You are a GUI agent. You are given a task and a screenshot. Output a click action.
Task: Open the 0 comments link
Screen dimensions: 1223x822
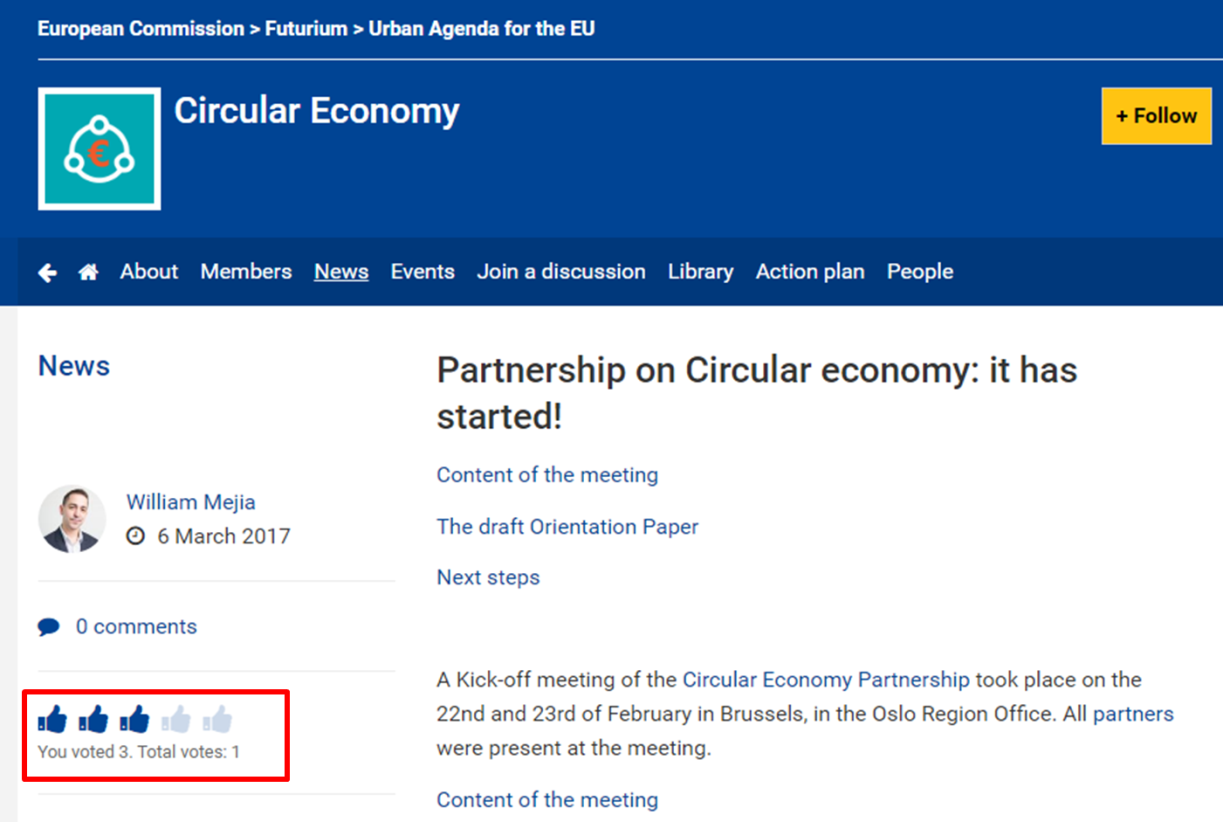click(x=136, y=627)
